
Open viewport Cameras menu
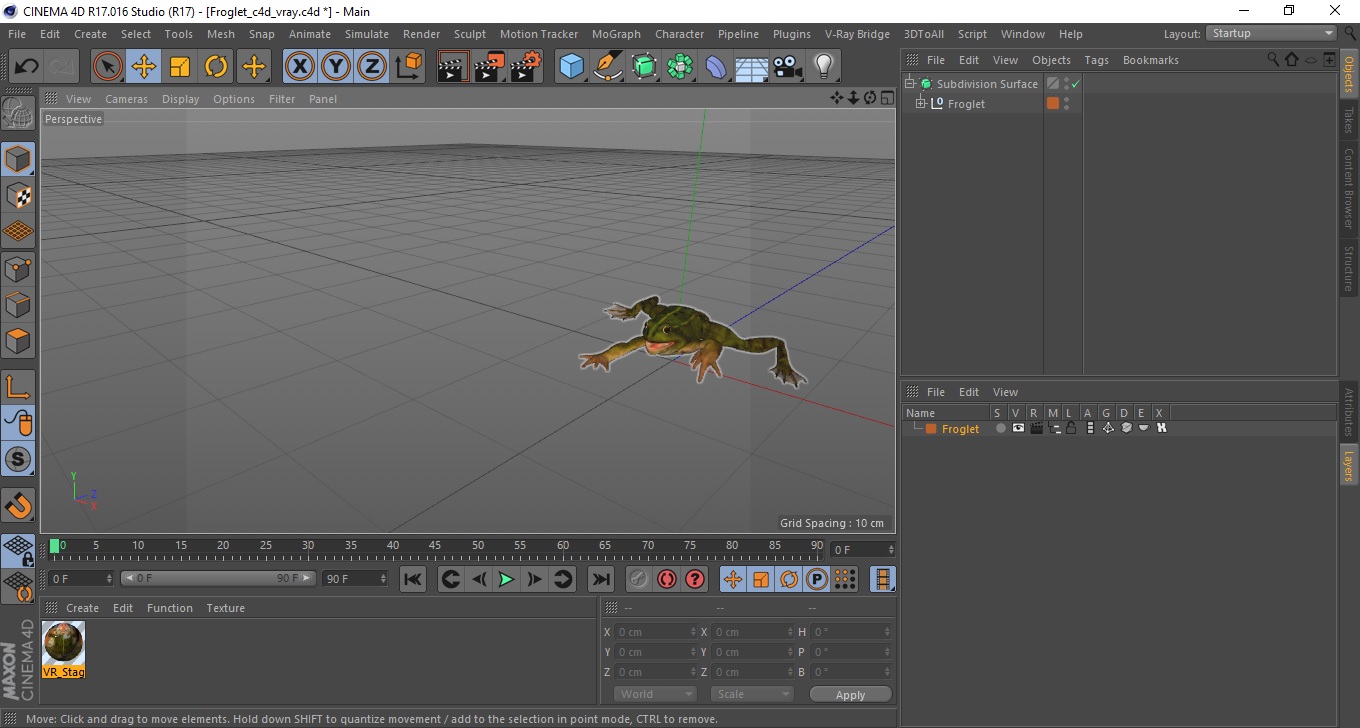(x=127, y=99)
